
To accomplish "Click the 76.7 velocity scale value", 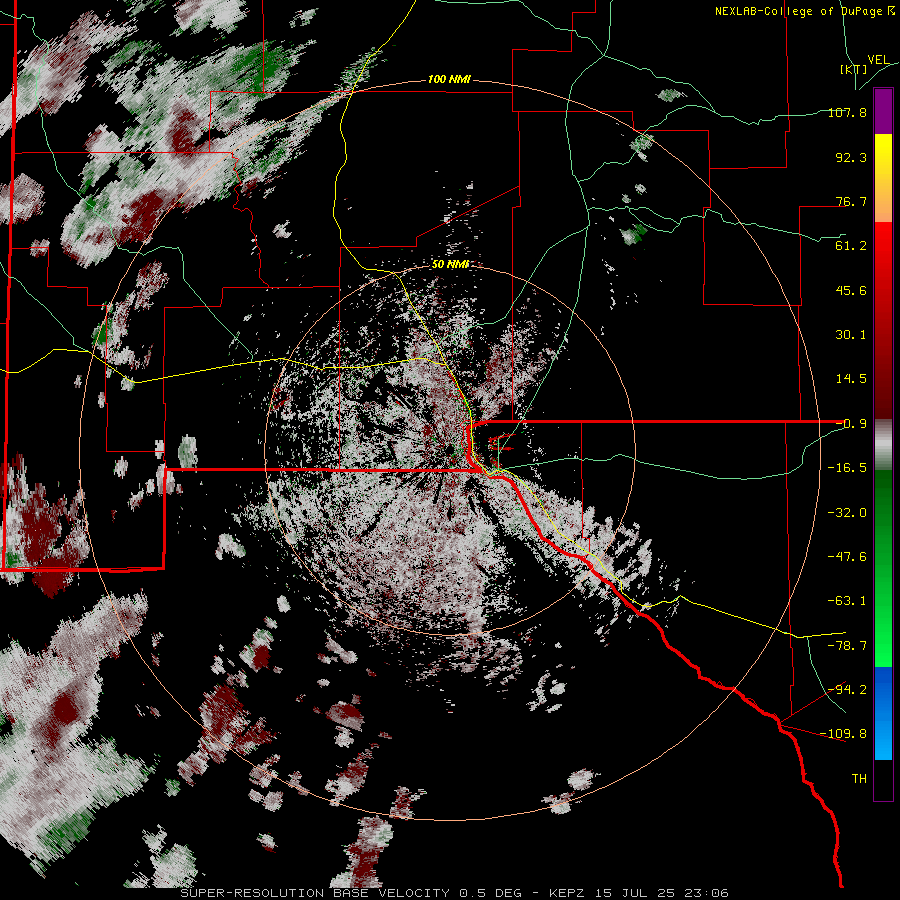I will tap(851, 201).
